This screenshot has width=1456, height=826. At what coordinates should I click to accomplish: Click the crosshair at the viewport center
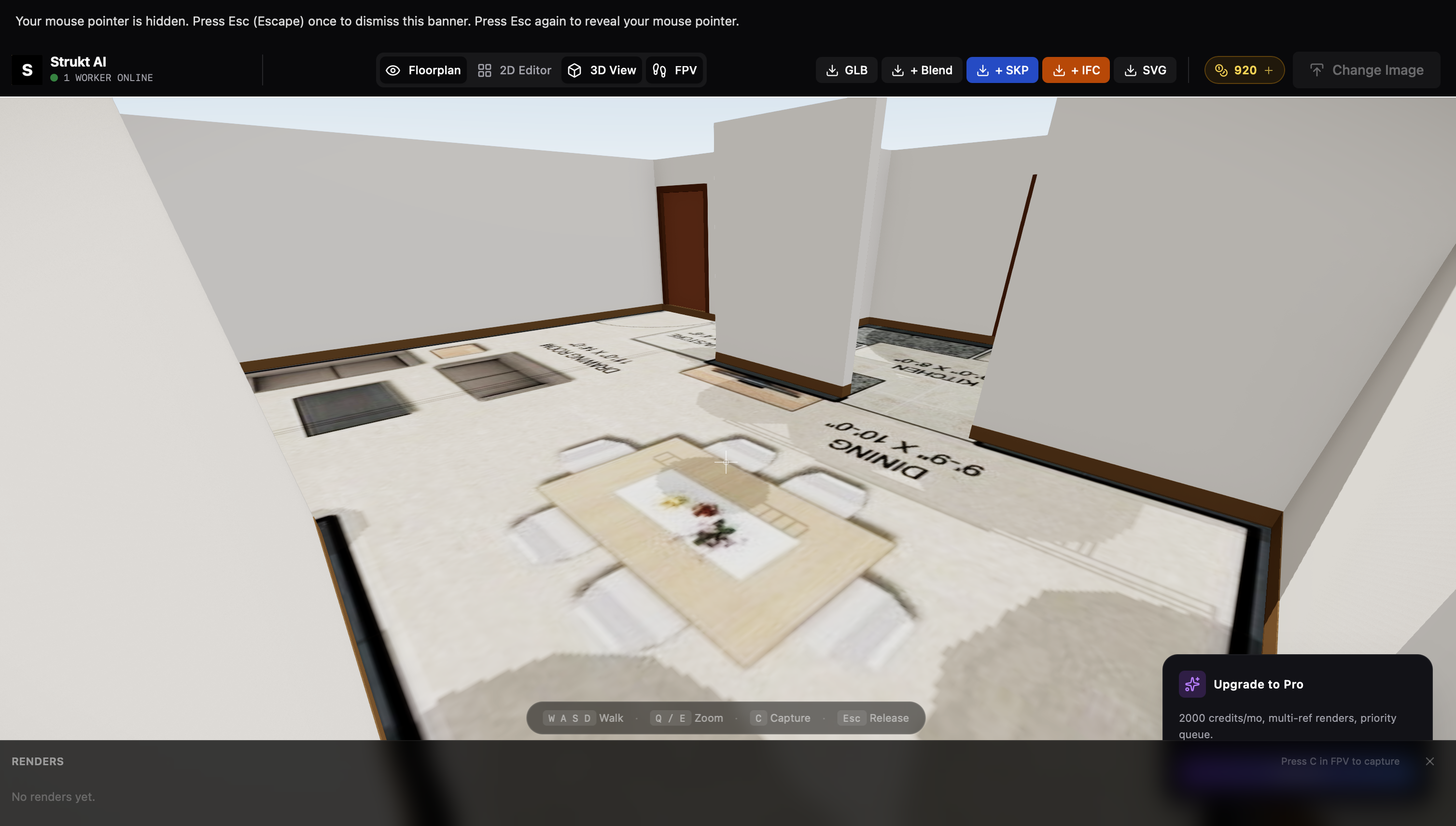pyautogui.click(x=726, y=462)
